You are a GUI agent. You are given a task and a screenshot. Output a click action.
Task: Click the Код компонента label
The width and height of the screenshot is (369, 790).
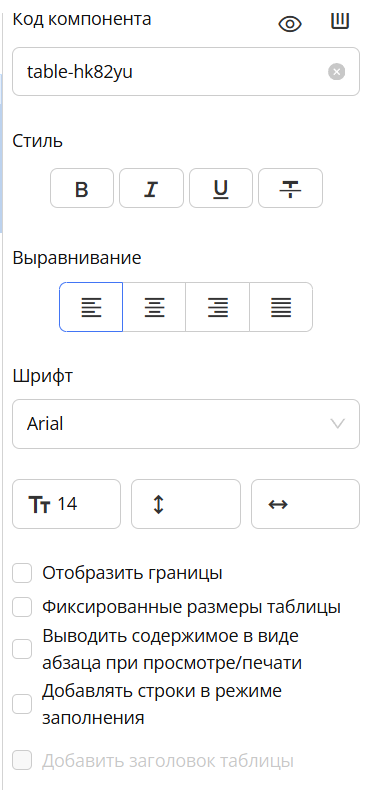pyautogui.click(x=82, y=19)
